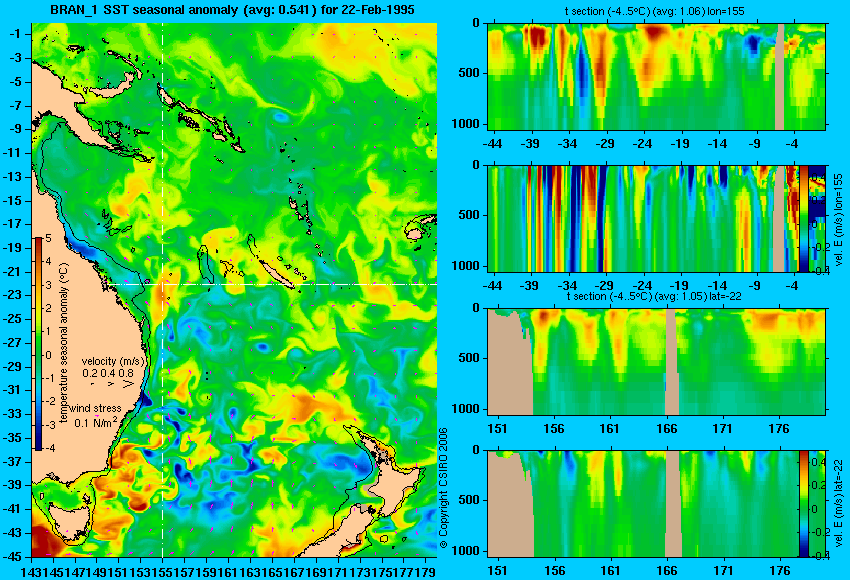
Task: Click depth label '1000' on the top section
Action: [x=466, y=124]
